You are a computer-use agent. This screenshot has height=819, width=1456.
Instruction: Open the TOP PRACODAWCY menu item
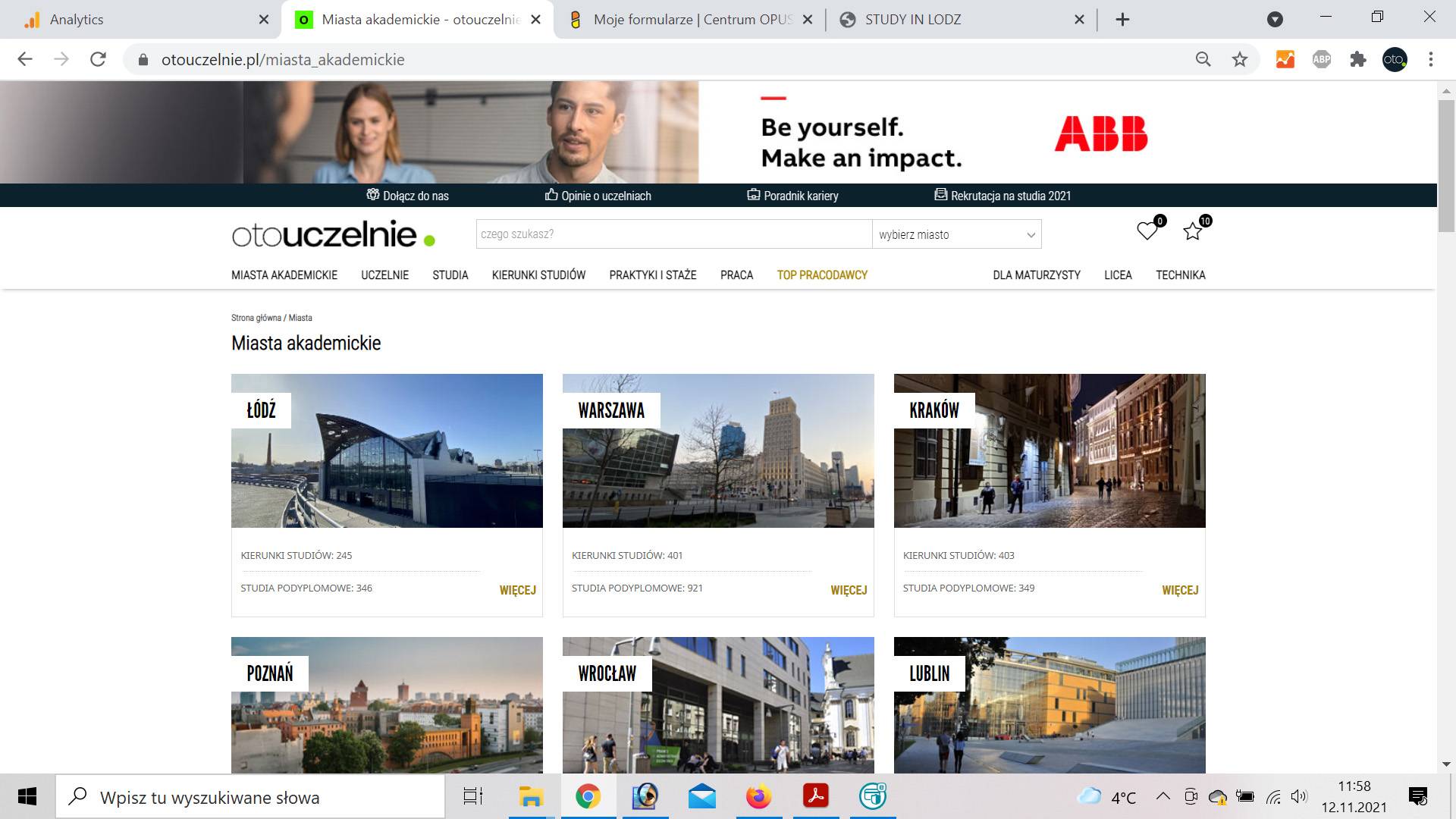click(822, 275)
